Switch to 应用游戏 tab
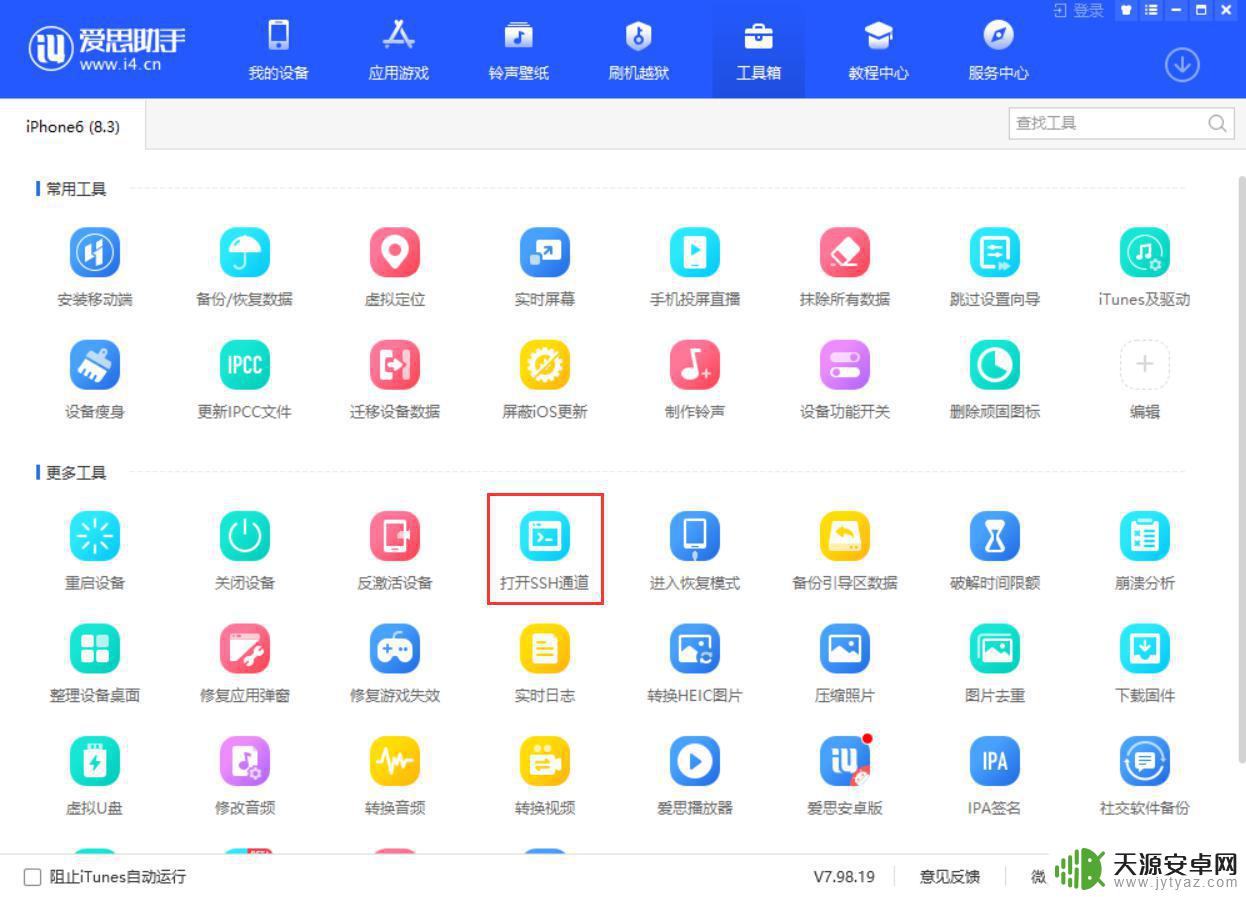Viewport: 1246px width, 897px height. (399, 49)
